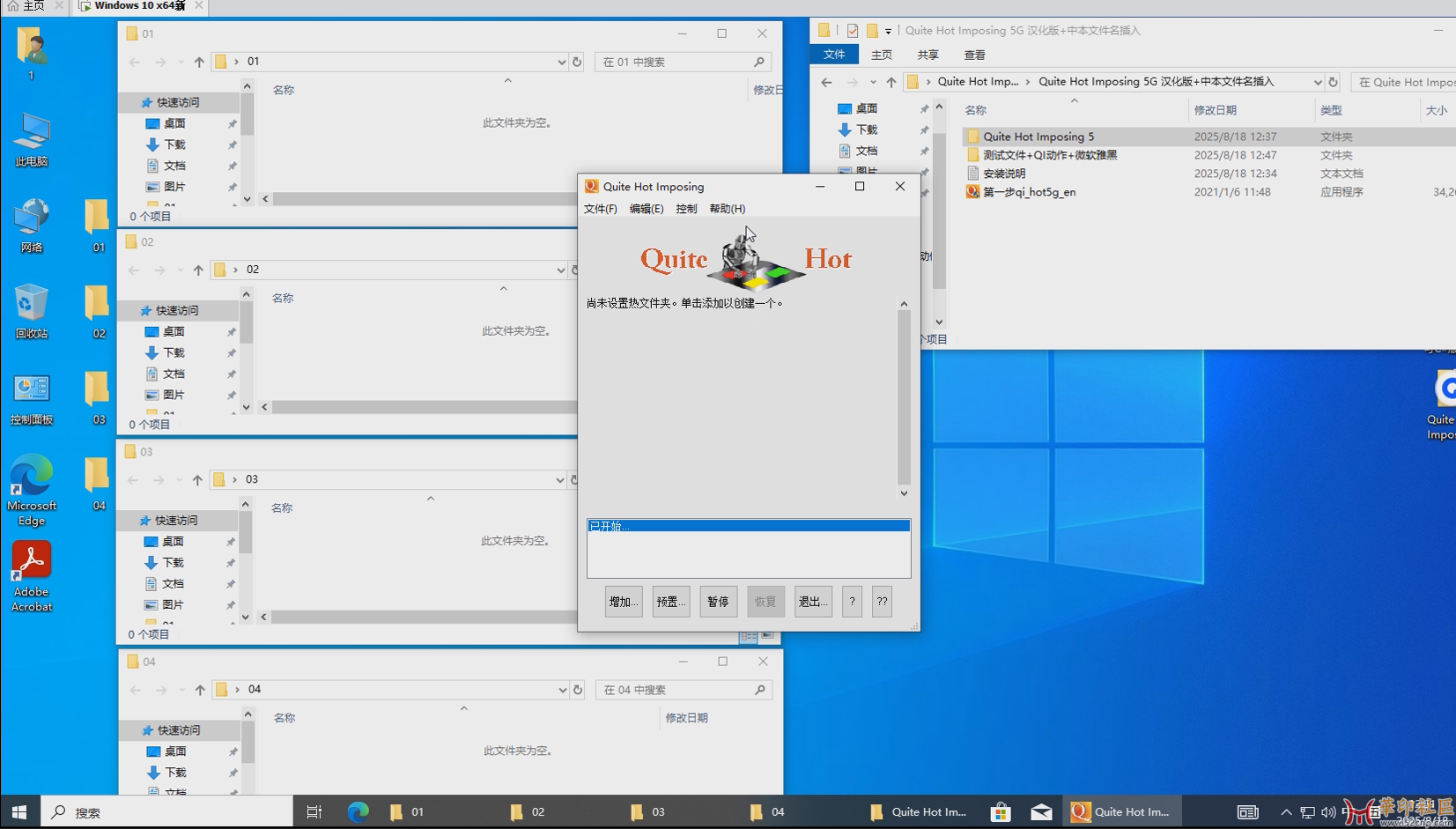This screenshot has width=1456, height=829.
Task: Open recent locations dropdown in Quite Hot Explorer
Action: (x=873, y=82)
